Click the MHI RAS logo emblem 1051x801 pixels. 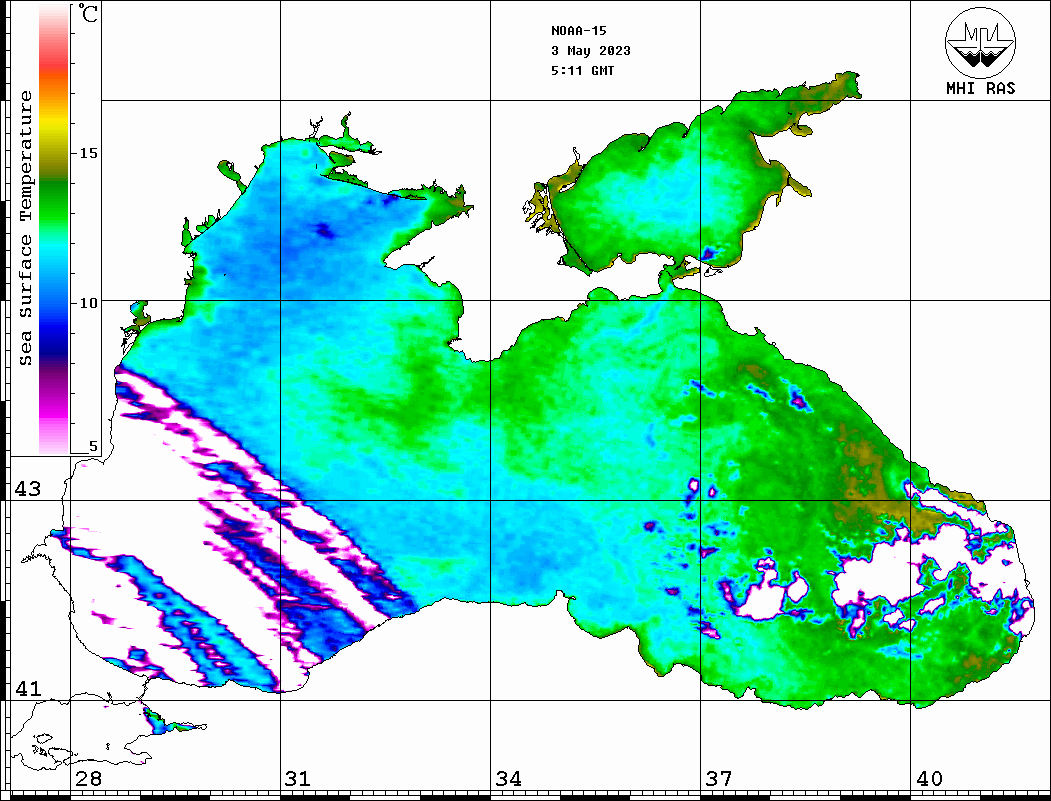pyautogui.click(x=980, y=42)
